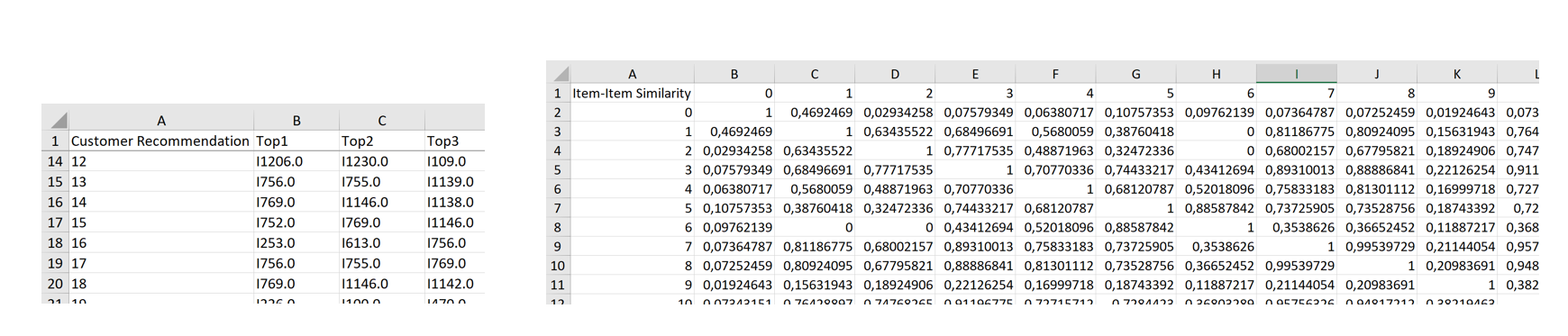Select column C header in recommendation sheet
Viewport: 1568px width, 336px height.
click(x=381, y=120)
